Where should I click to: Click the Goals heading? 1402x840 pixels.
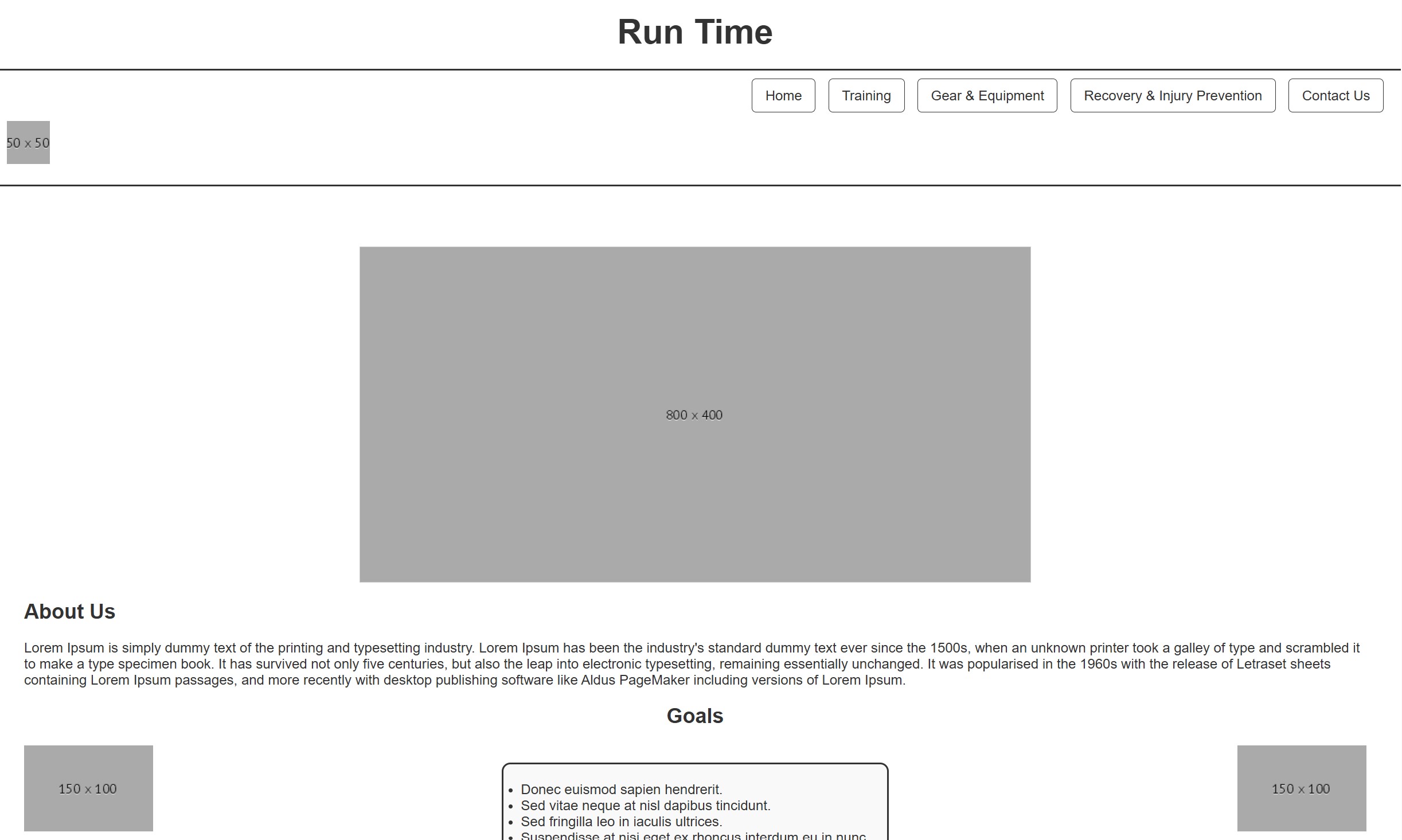click(x=694, y=716)
